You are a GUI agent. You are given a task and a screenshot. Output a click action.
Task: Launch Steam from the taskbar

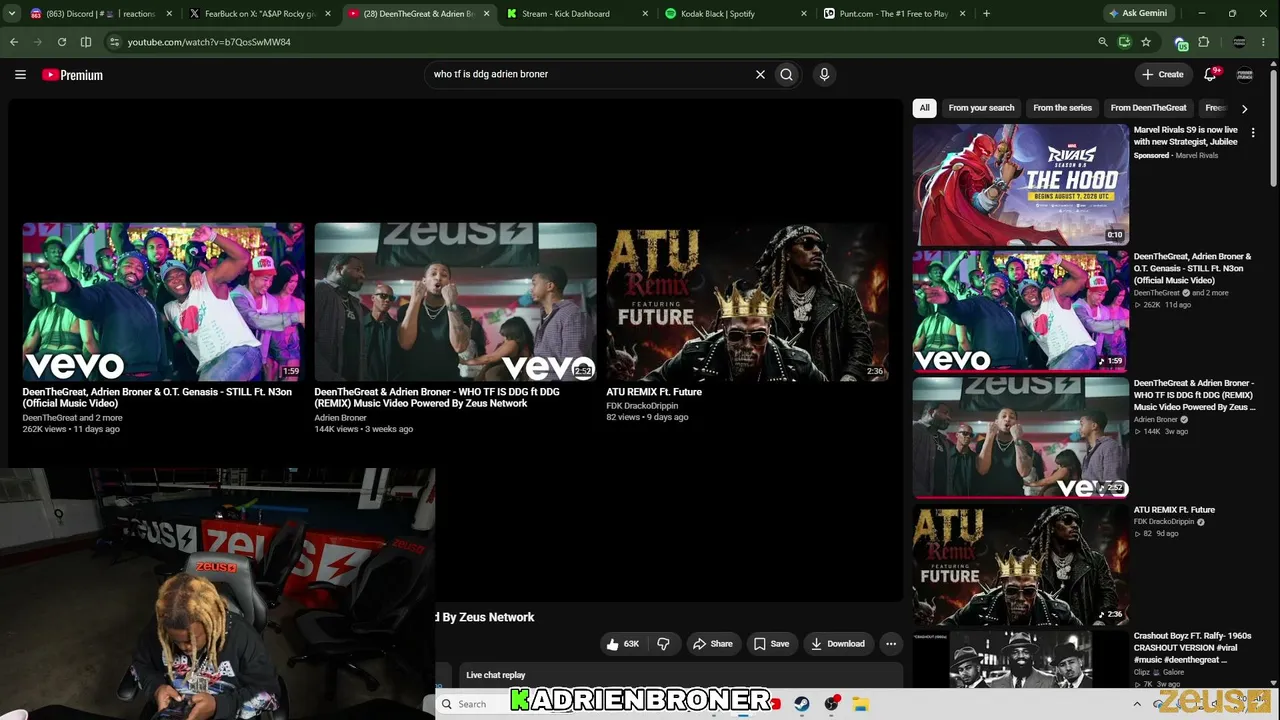(x=802, y=704)
